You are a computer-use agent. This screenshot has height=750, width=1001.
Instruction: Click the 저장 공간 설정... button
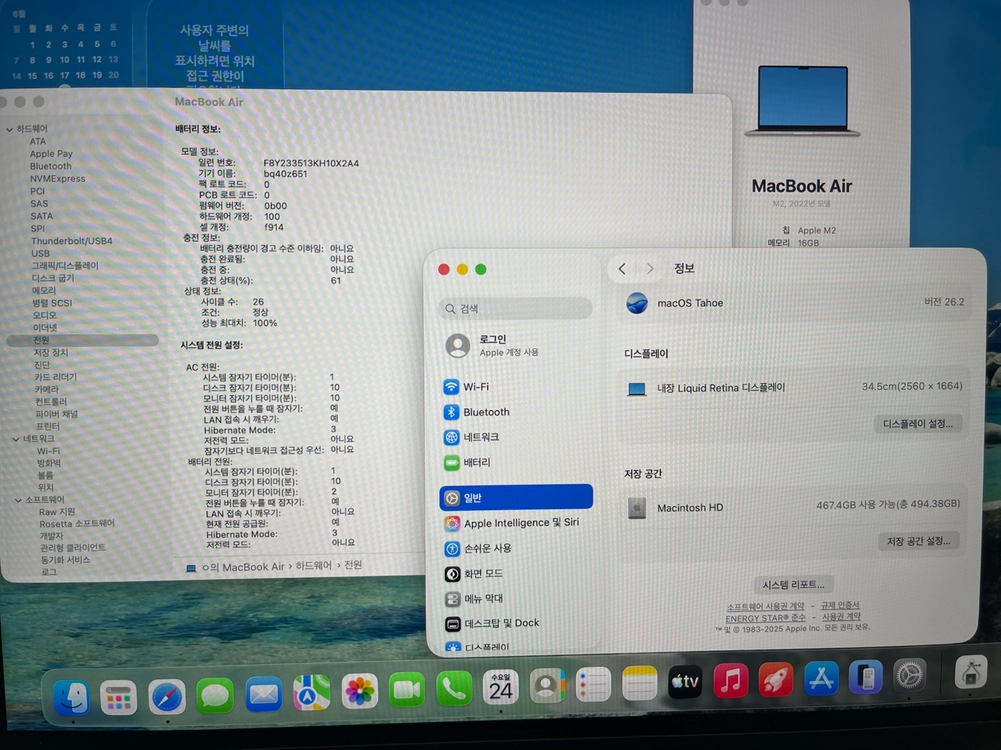coord(919,541)
